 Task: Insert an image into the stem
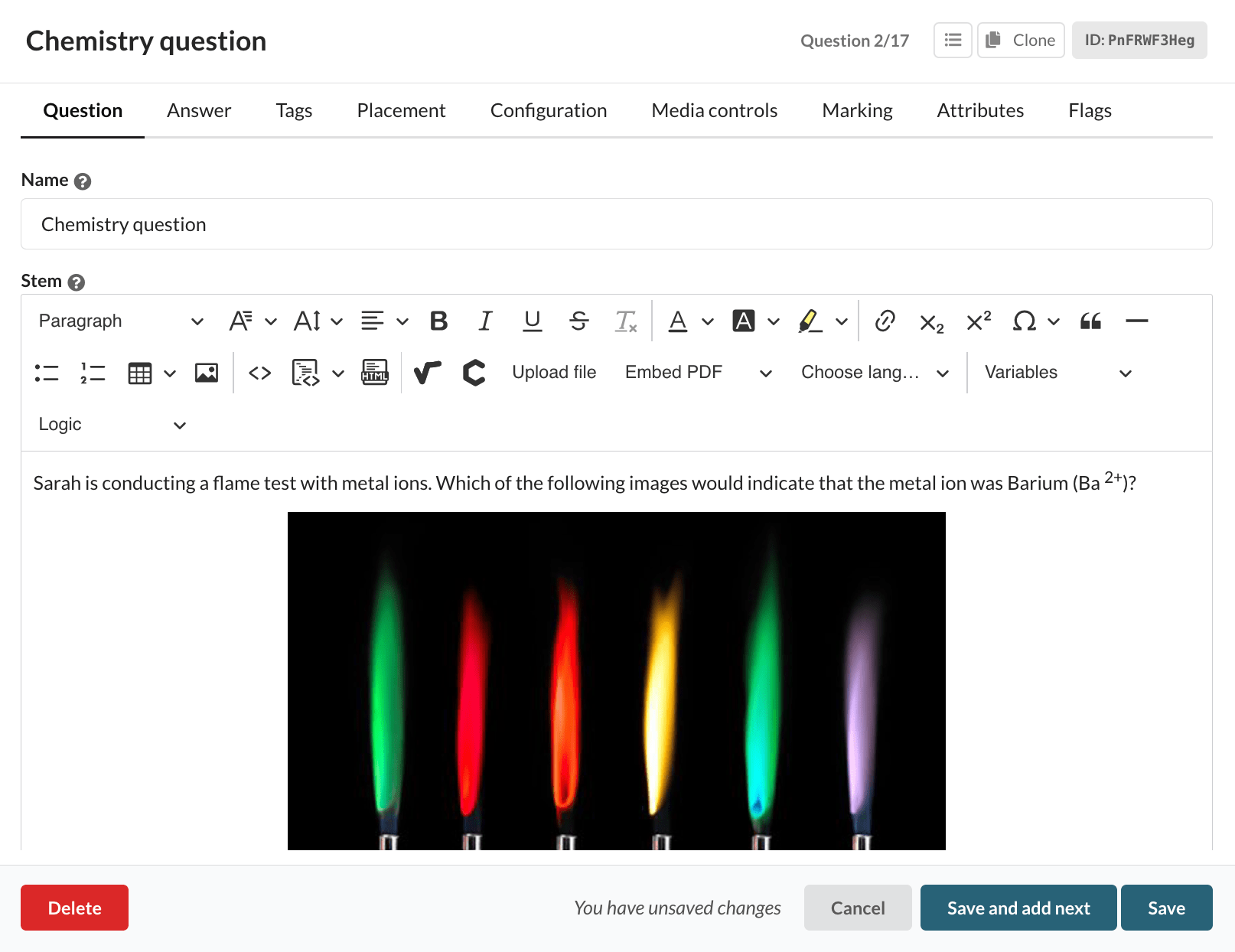pyautogui.click(x=206, y=373)
